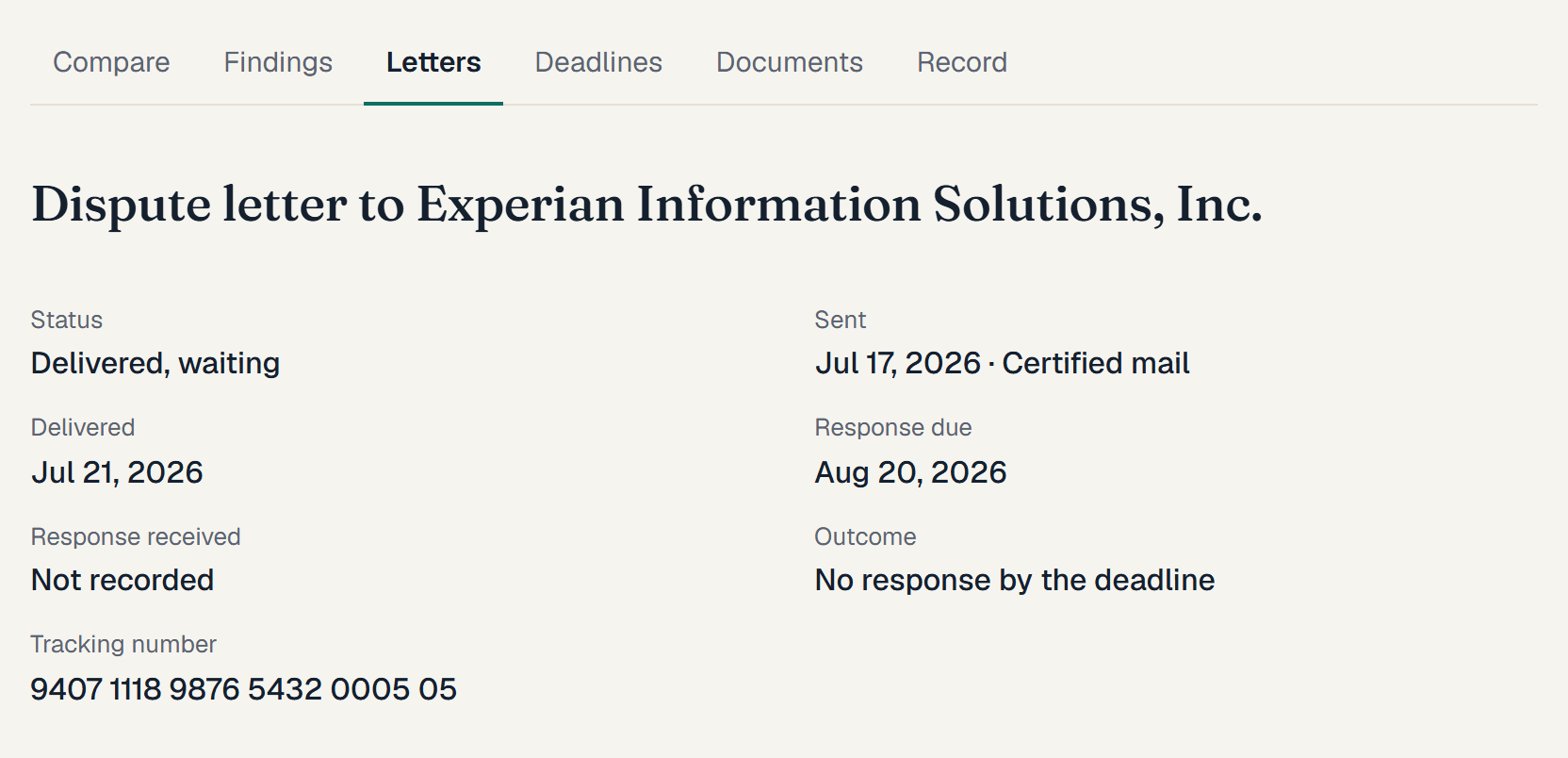Click the outcome 'No response by the deadline'
Screen dimensions: 1568x758
[1015, 580]
